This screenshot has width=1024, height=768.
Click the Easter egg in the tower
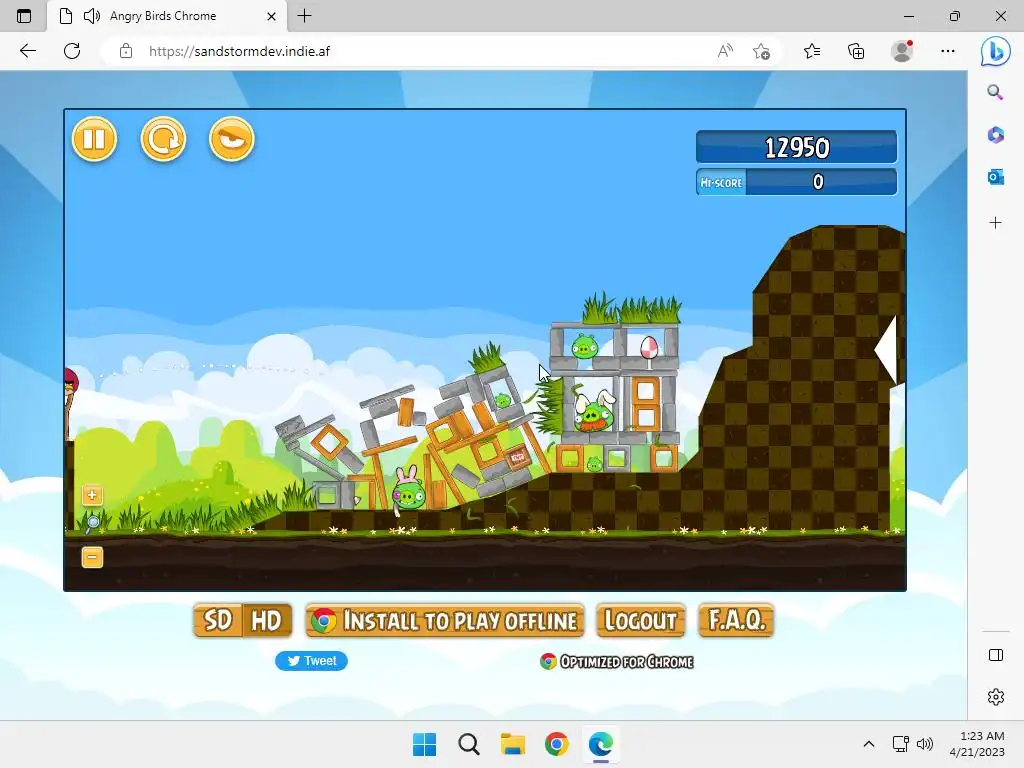click(649, 347)
